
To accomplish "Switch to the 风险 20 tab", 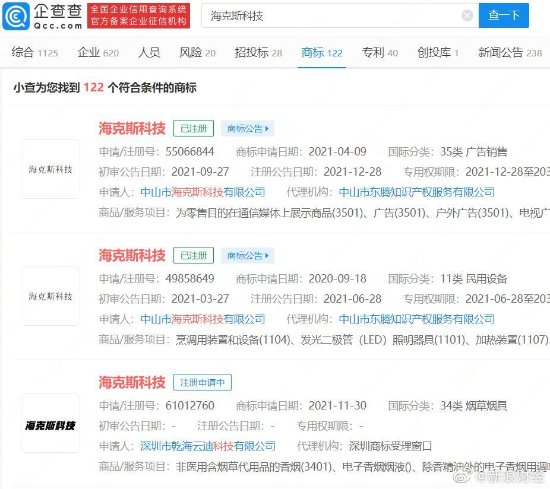I will point(197,53).
